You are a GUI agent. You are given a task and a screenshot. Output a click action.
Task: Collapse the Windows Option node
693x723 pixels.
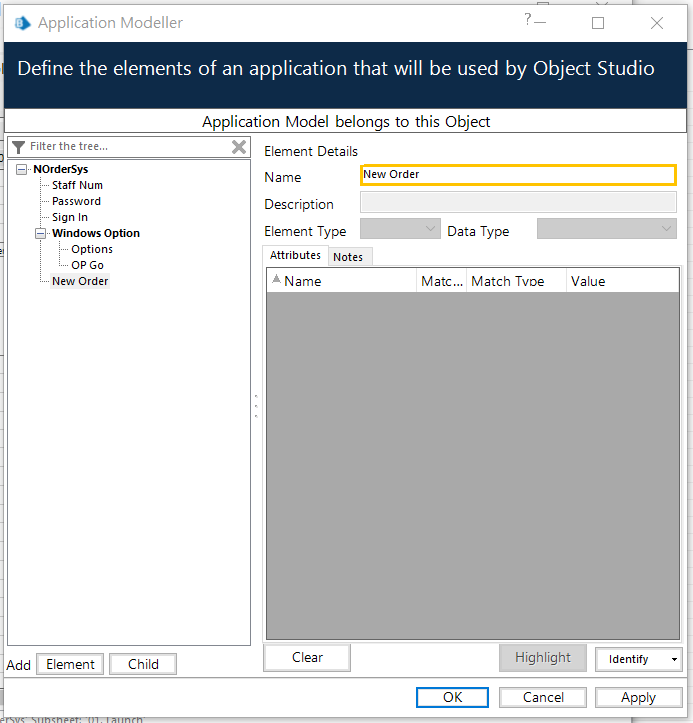[x=41, y=233]
